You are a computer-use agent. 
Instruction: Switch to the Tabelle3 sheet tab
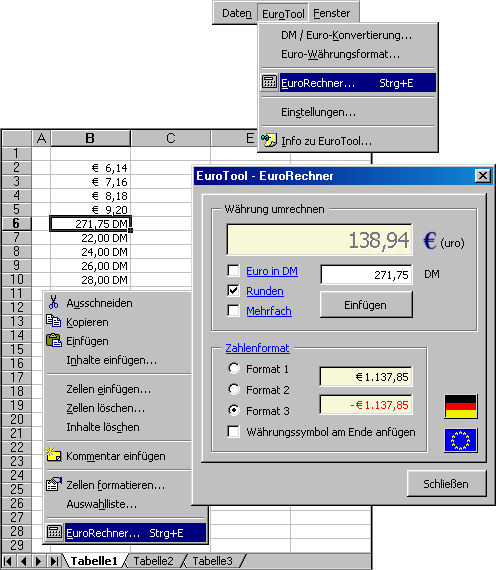click(212, 561)
